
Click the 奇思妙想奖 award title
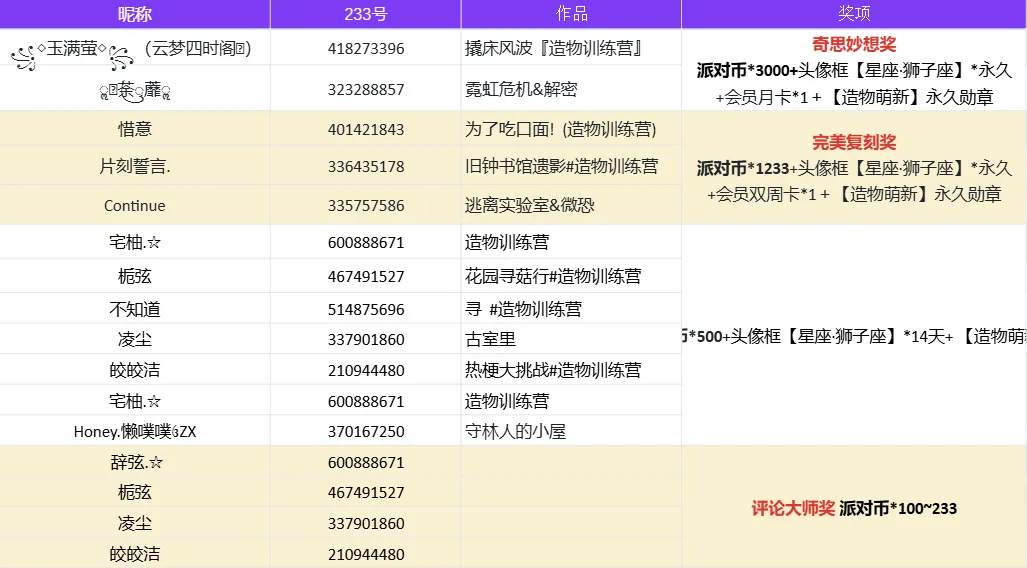click(x=854, y=45)
